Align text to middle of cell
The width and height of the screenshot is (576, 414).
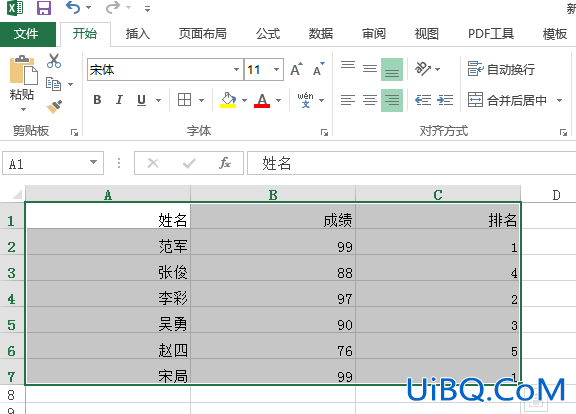pyautogui.click(x=370, y=68)
